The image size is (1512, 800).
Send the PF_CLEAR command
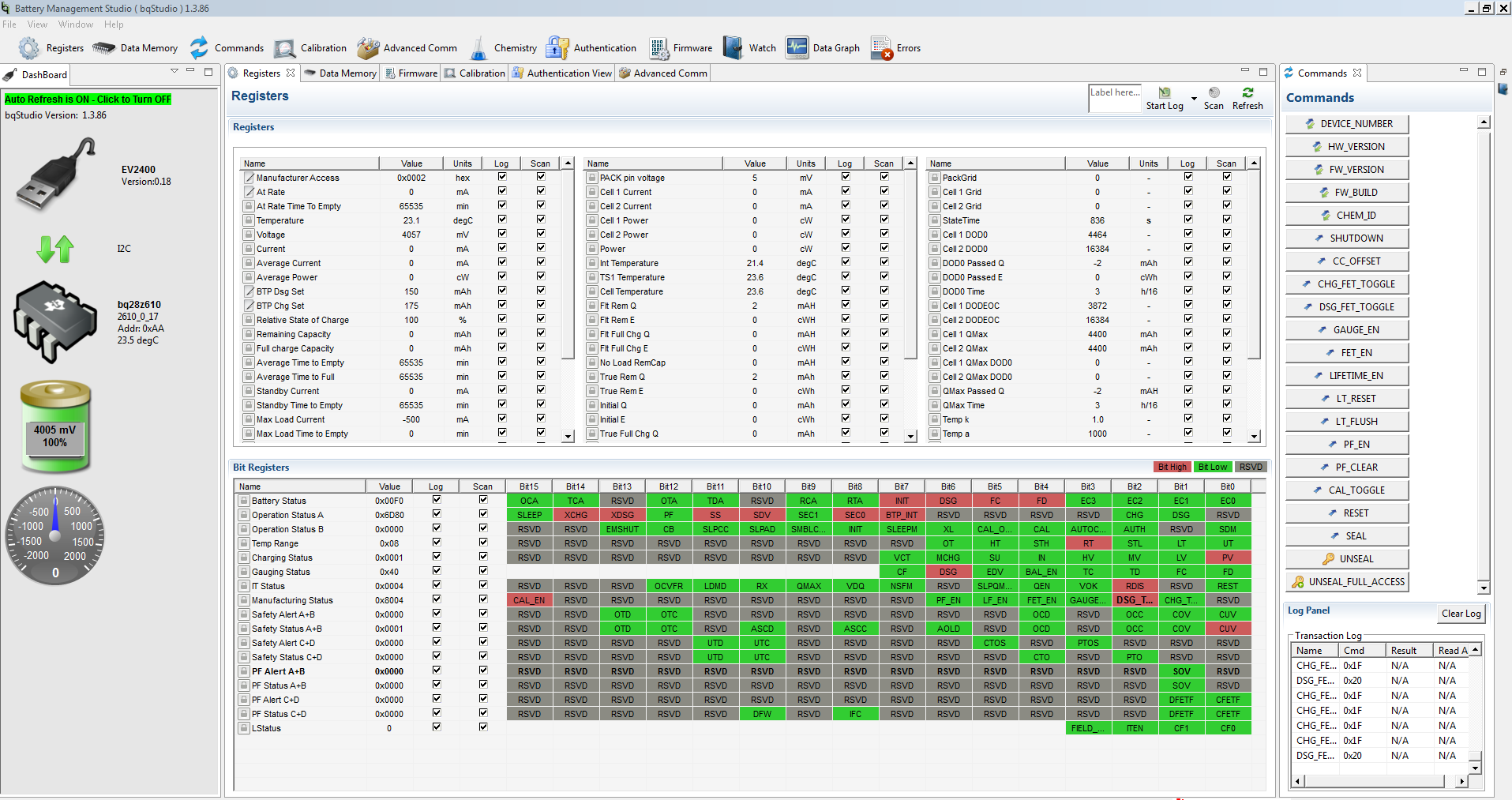[x=1347, y=468]
